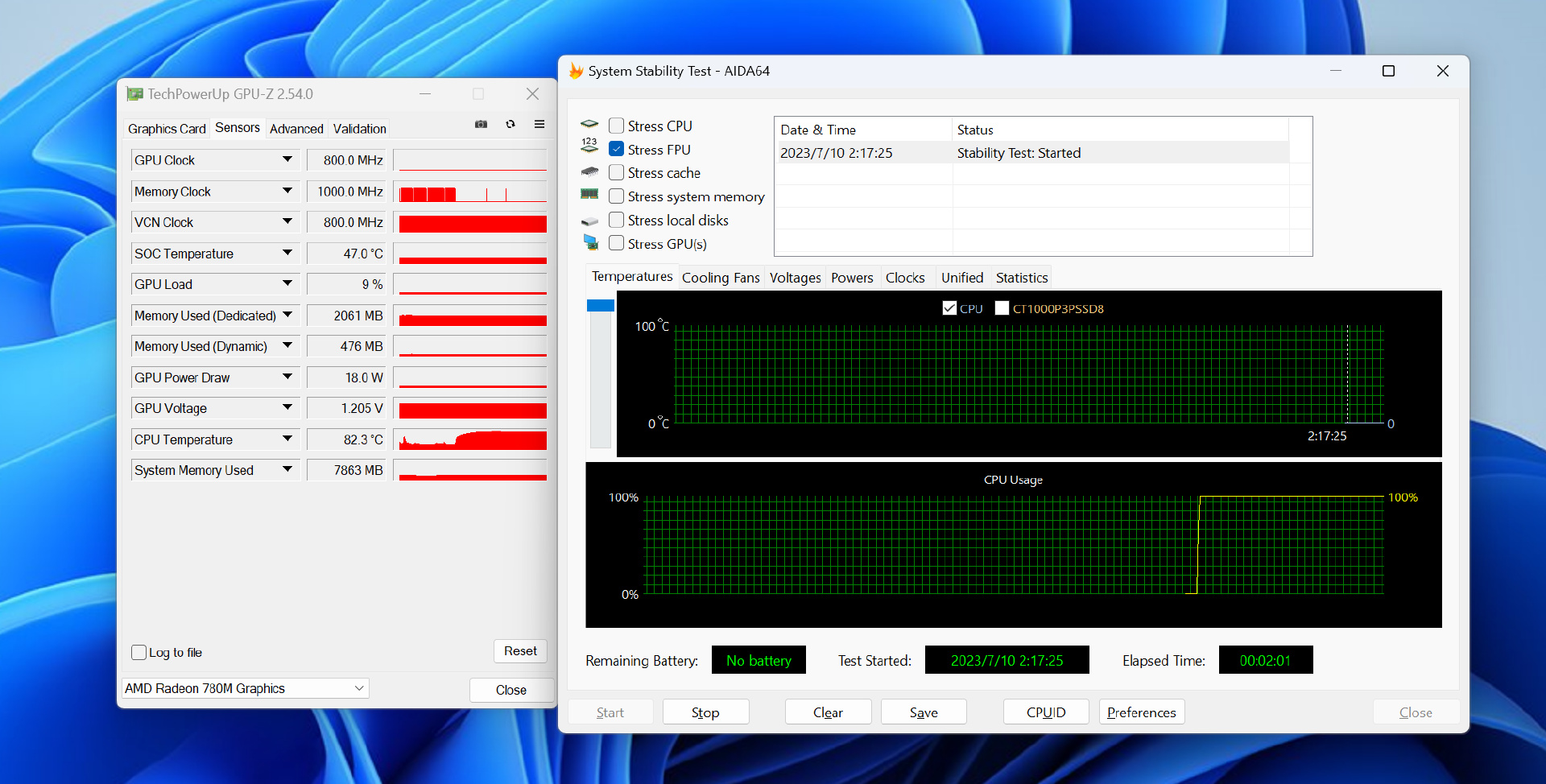This screenshot has height=784, width=1546.
Task: Open the AMD Radeon 780M Graphics selector
Action: point(246,688)
